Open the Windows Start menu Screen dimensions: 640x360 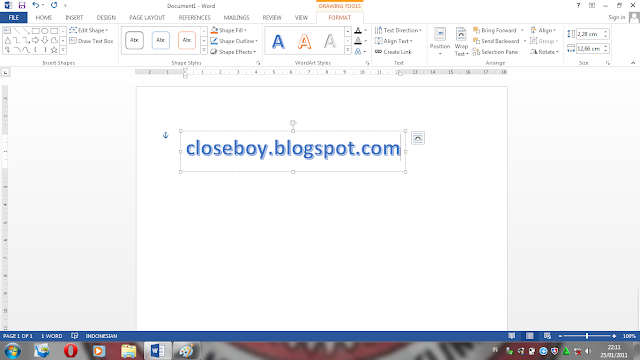point(12,351)
